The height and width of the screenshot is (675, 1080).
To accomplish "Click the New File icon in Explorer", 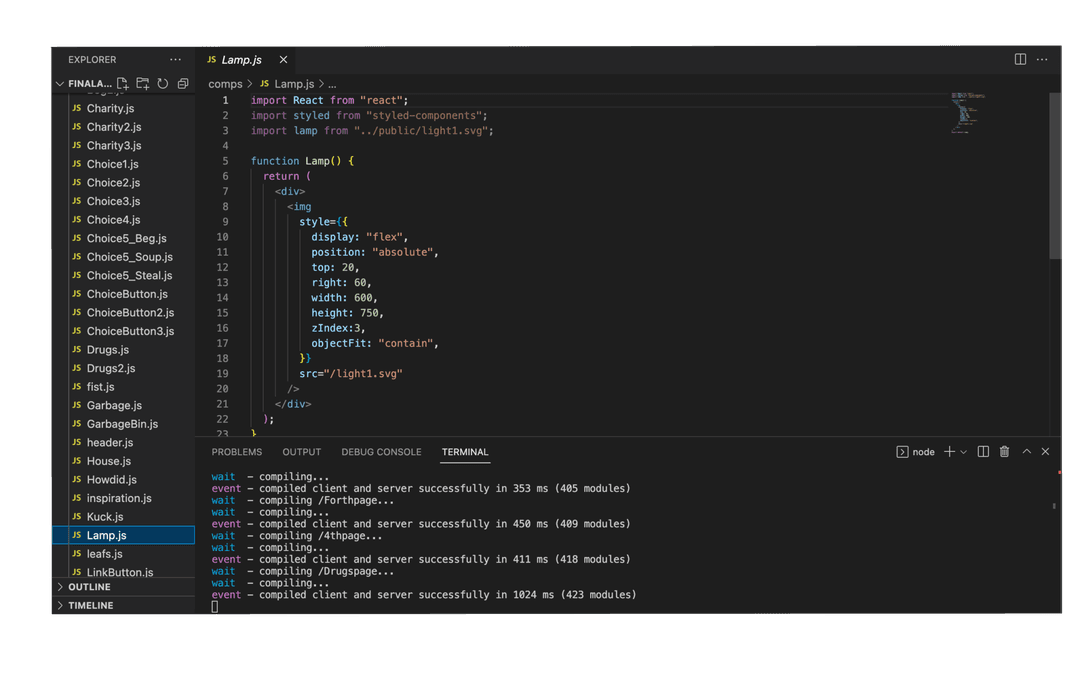I will point(122,84).
